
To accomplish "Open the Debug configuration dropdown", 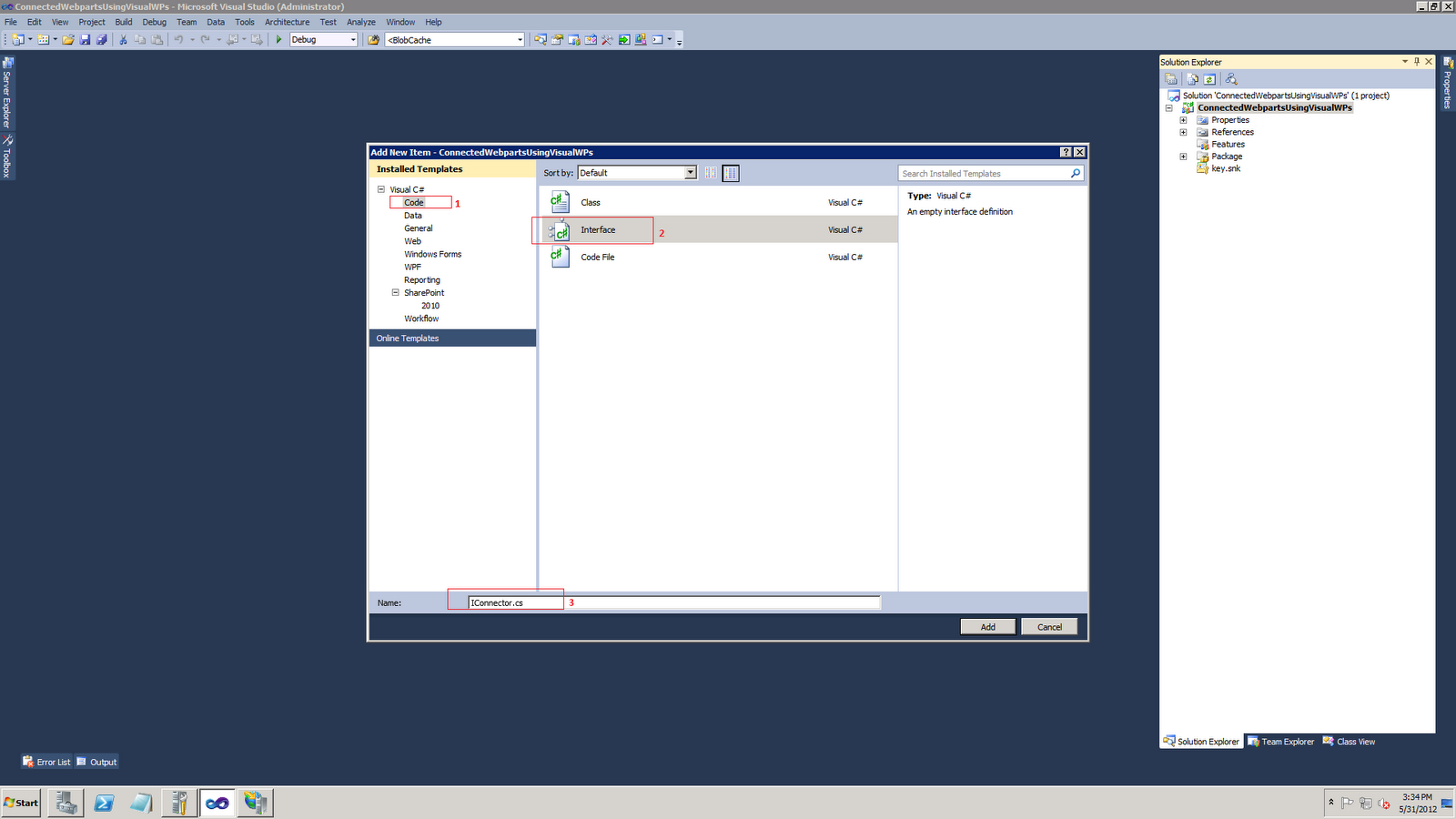I will click(353, 40).
